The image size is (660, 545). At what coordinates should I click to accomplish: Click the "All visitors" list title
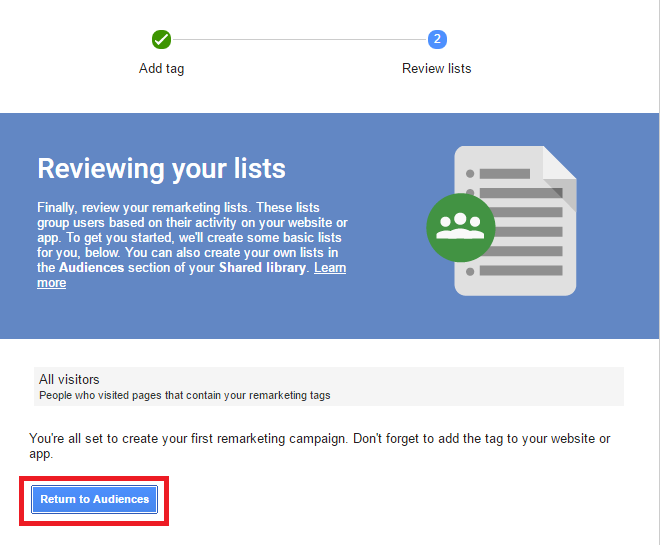pyautogui.click(x=69, y=379)
